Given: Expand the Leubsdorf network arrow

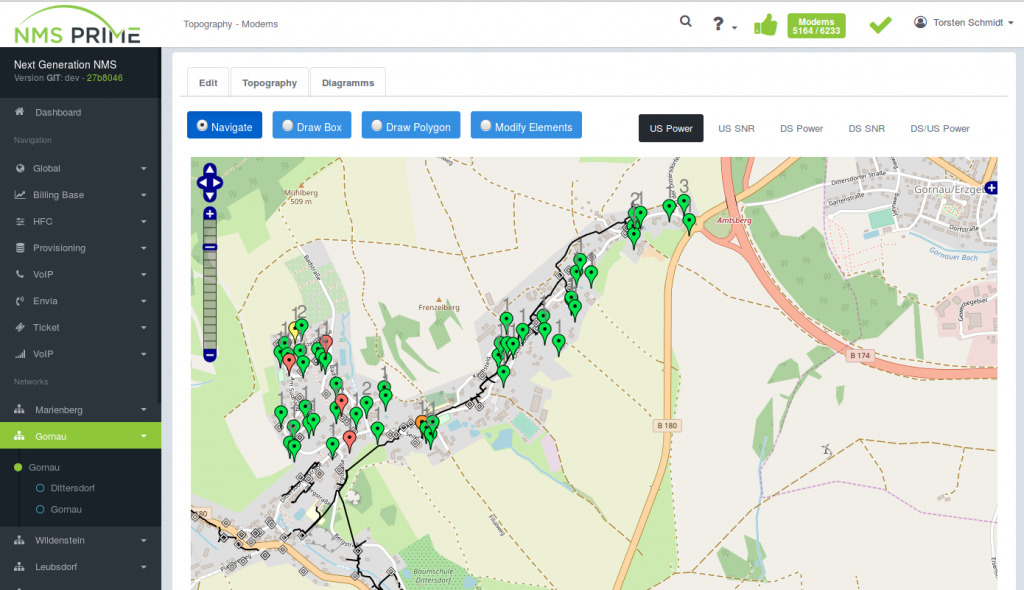Looking at the screenshot, I should point(144,567).
